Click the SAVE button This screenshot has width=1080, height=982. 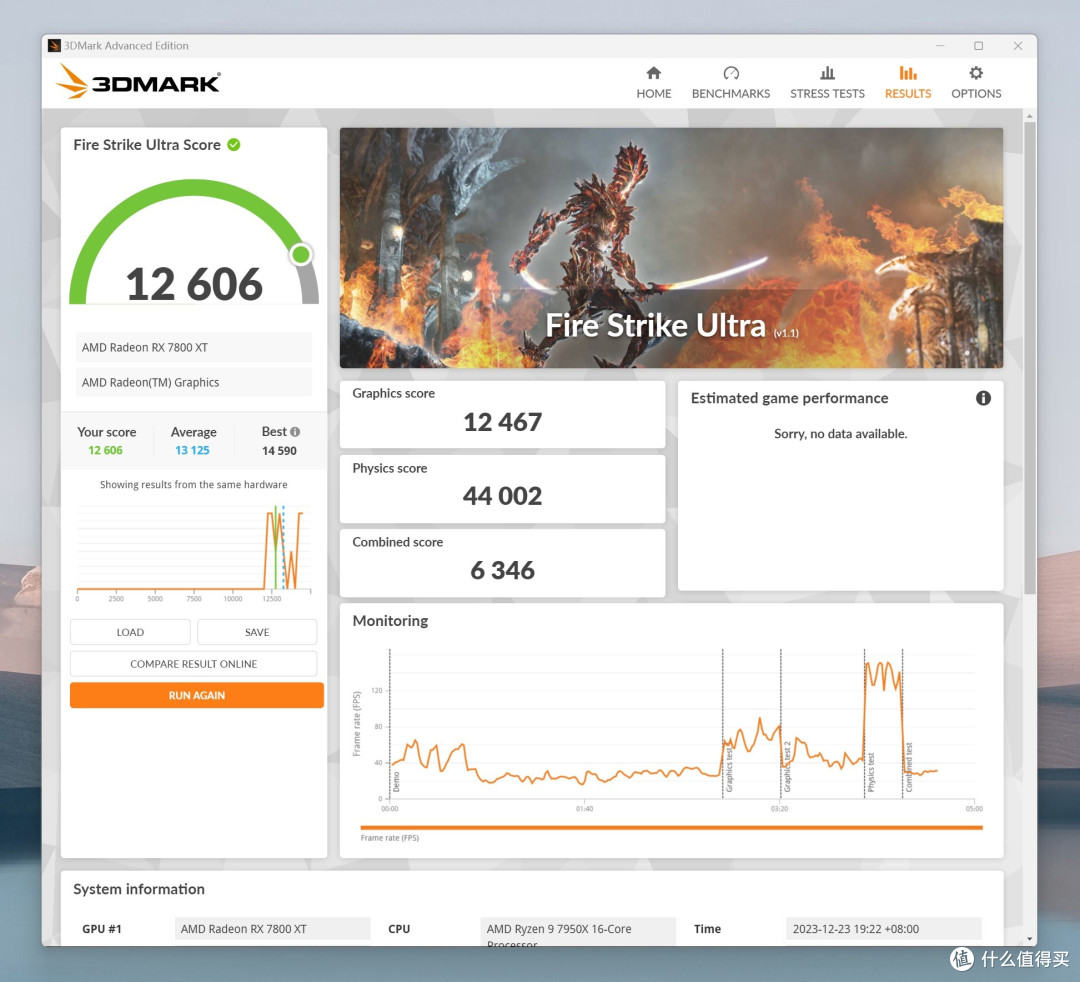[x=257, y=632]
